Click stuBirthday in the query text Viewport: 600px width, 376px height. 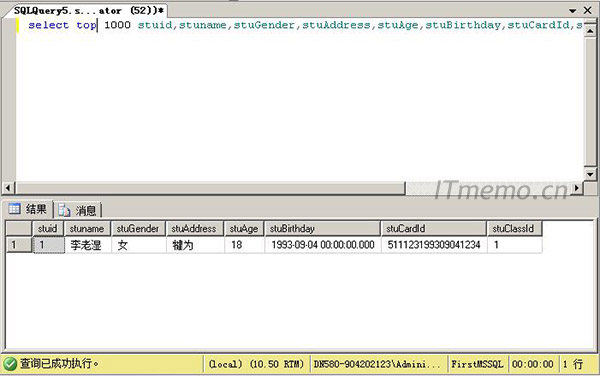pos(463,25)
